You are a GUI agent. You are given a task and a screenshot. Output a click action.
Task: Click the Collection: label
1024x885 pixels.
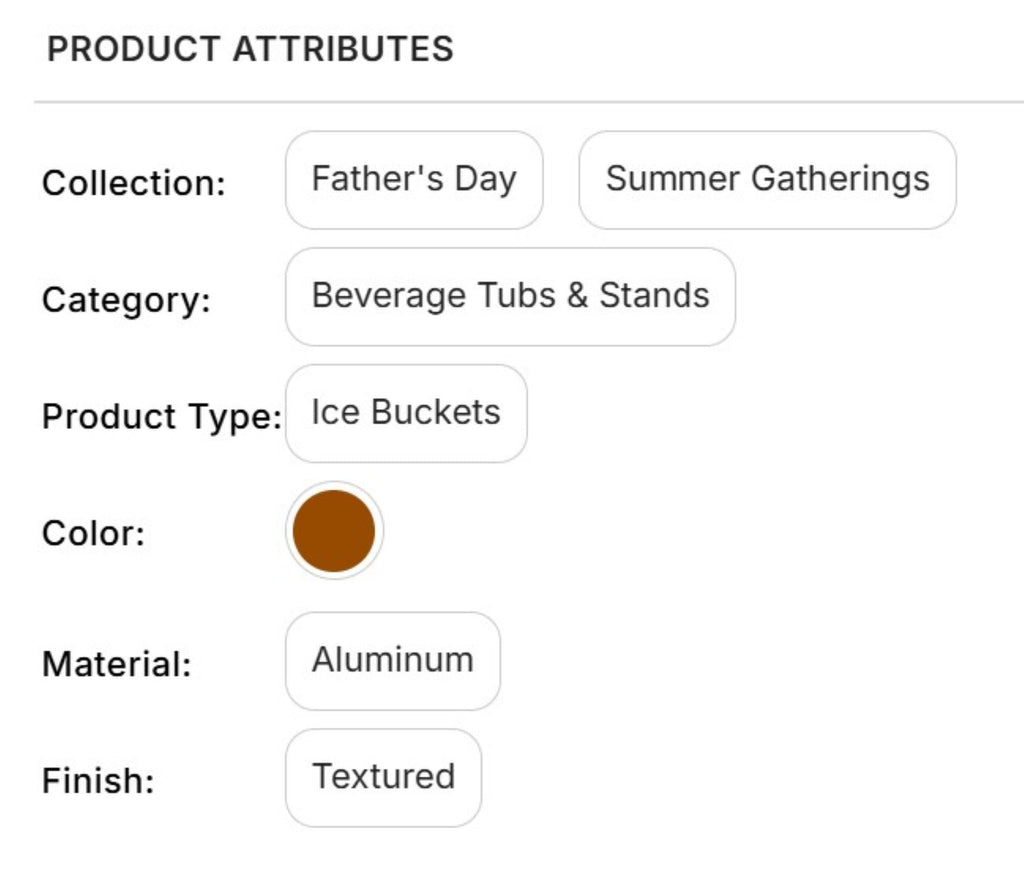134,184
